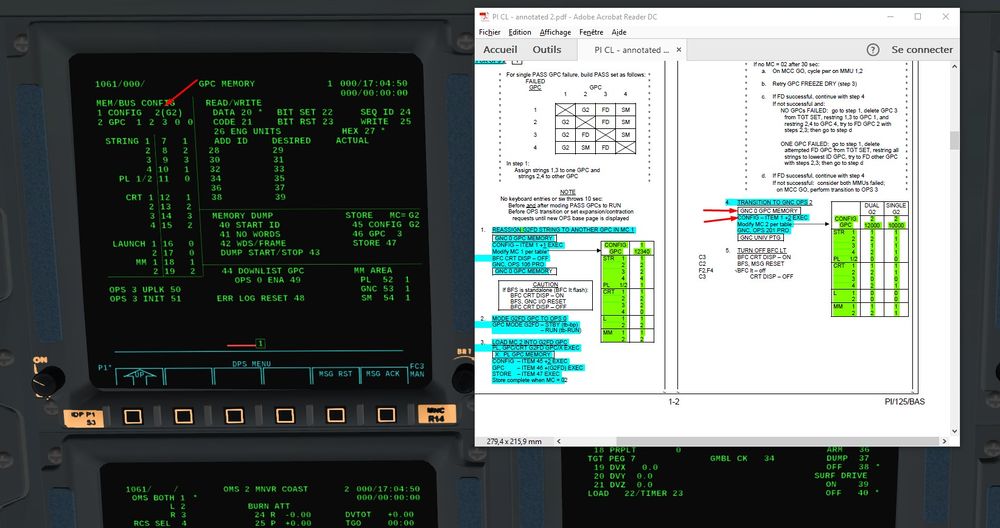Click the help question mark icon

pos(872,50)
